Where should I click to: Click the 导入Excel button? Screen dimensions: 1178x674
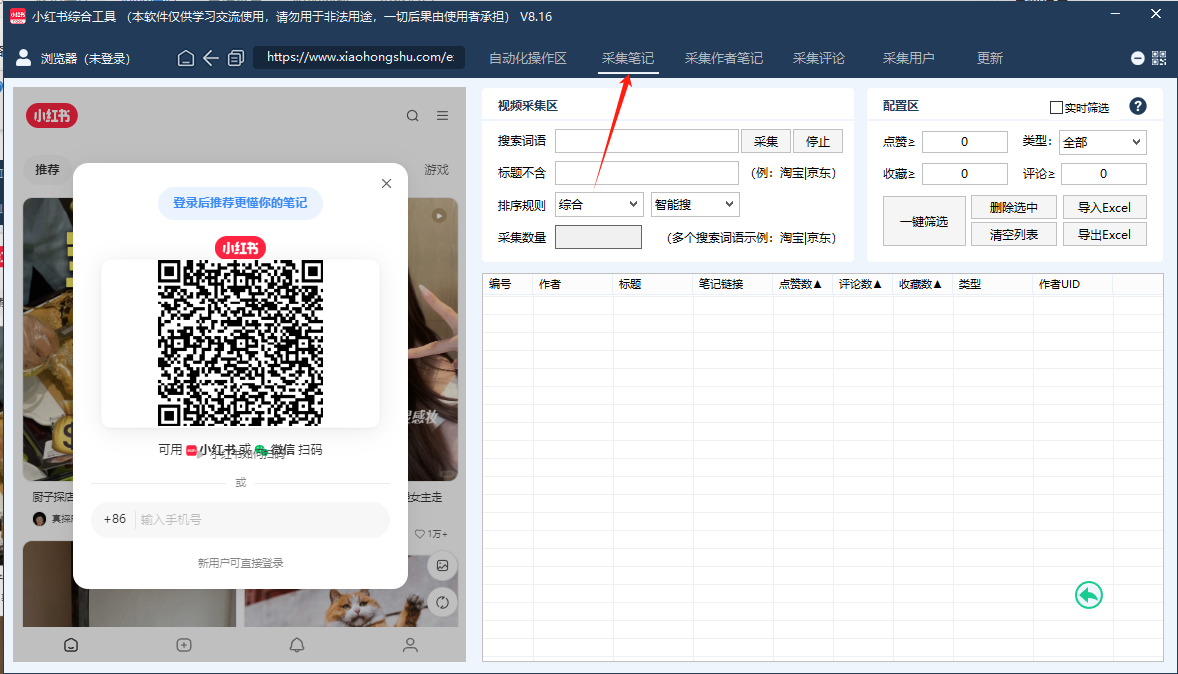point(1104,207)
